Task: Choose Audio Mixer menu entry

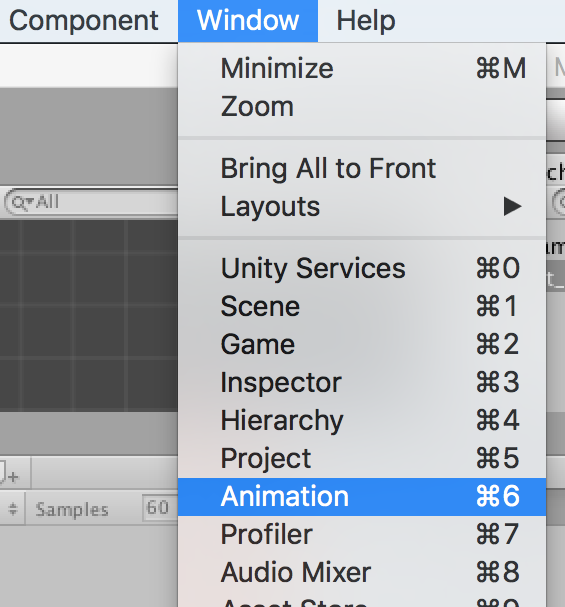Action: coord(362,572)
